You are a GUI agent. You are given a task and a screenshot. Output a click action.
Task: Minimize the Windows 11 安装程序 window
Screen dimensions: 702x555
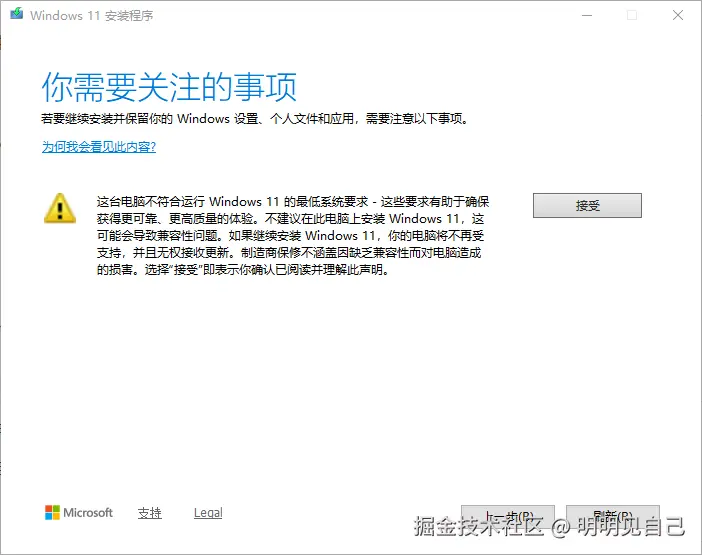coord(587,16)
